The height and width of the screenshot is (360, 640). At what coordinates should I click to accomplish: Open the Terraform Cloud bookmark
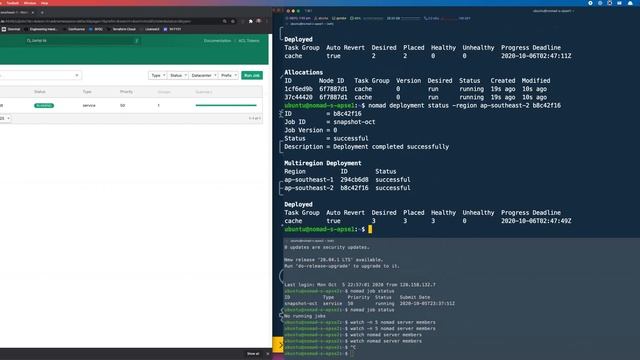[x=122, y=29]
